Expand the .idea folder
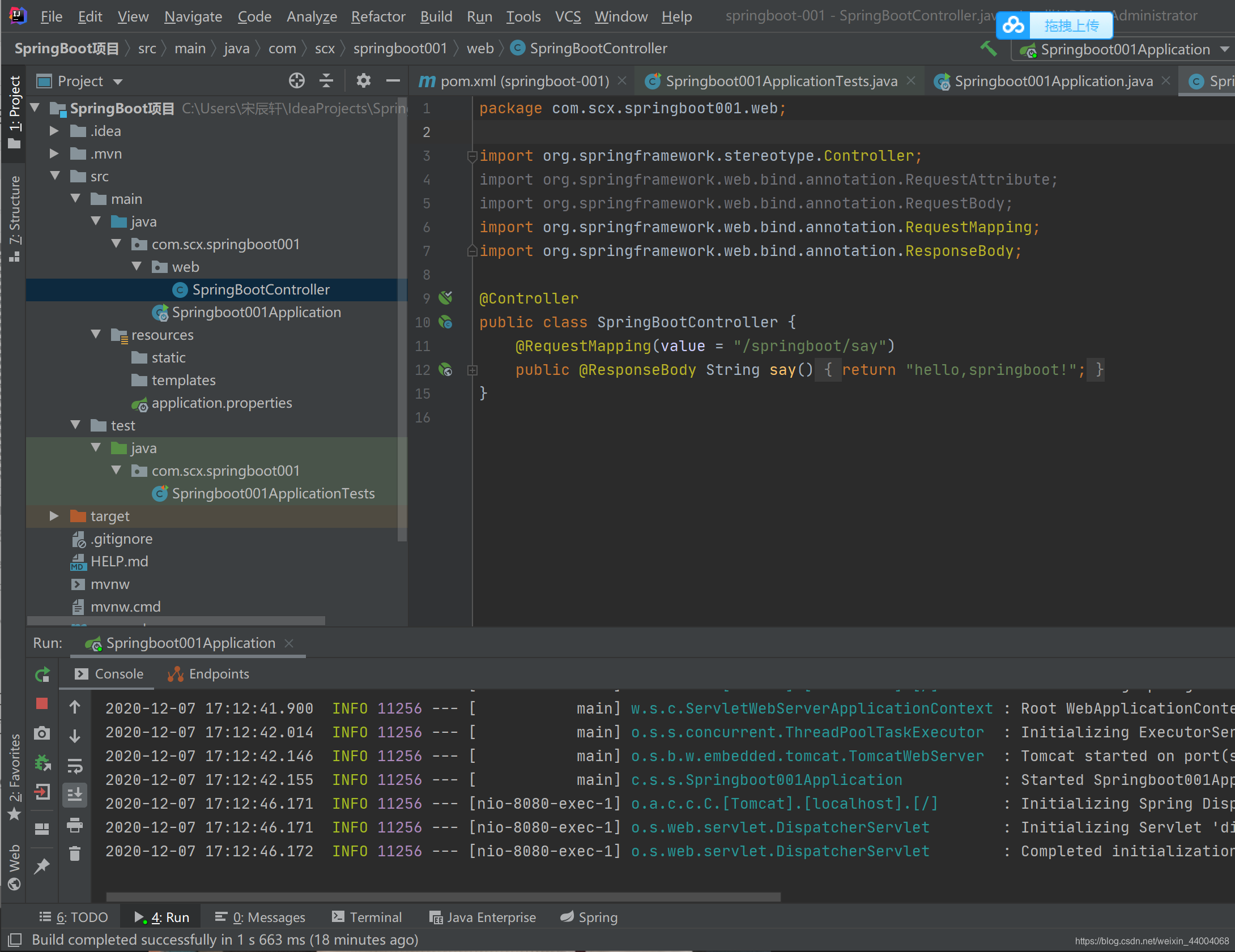This screenshot has height=952, width=1235. click(x=54, y=131)
